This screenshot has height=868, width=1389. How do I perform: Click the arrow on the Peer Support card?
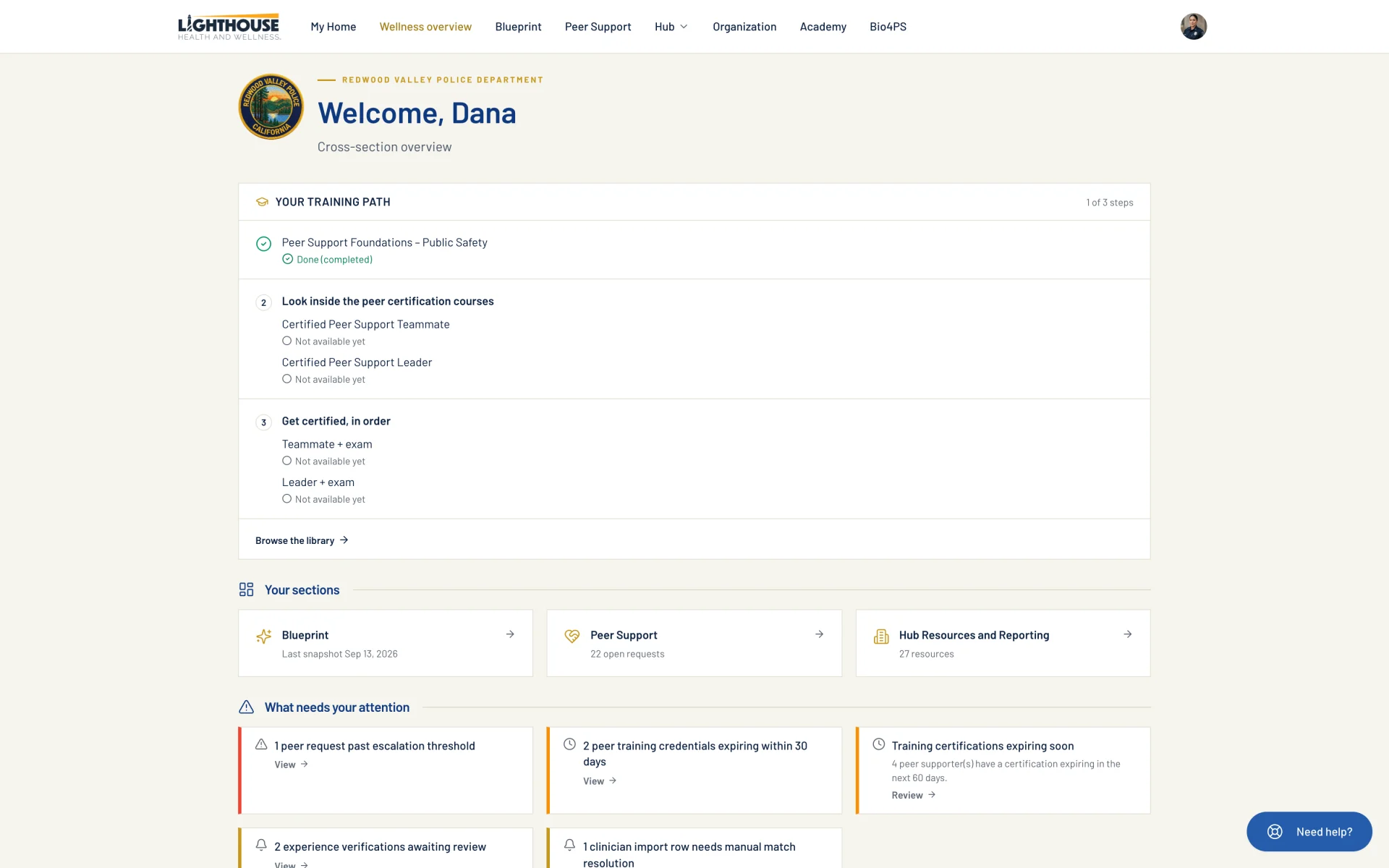(x=819, y=634)
